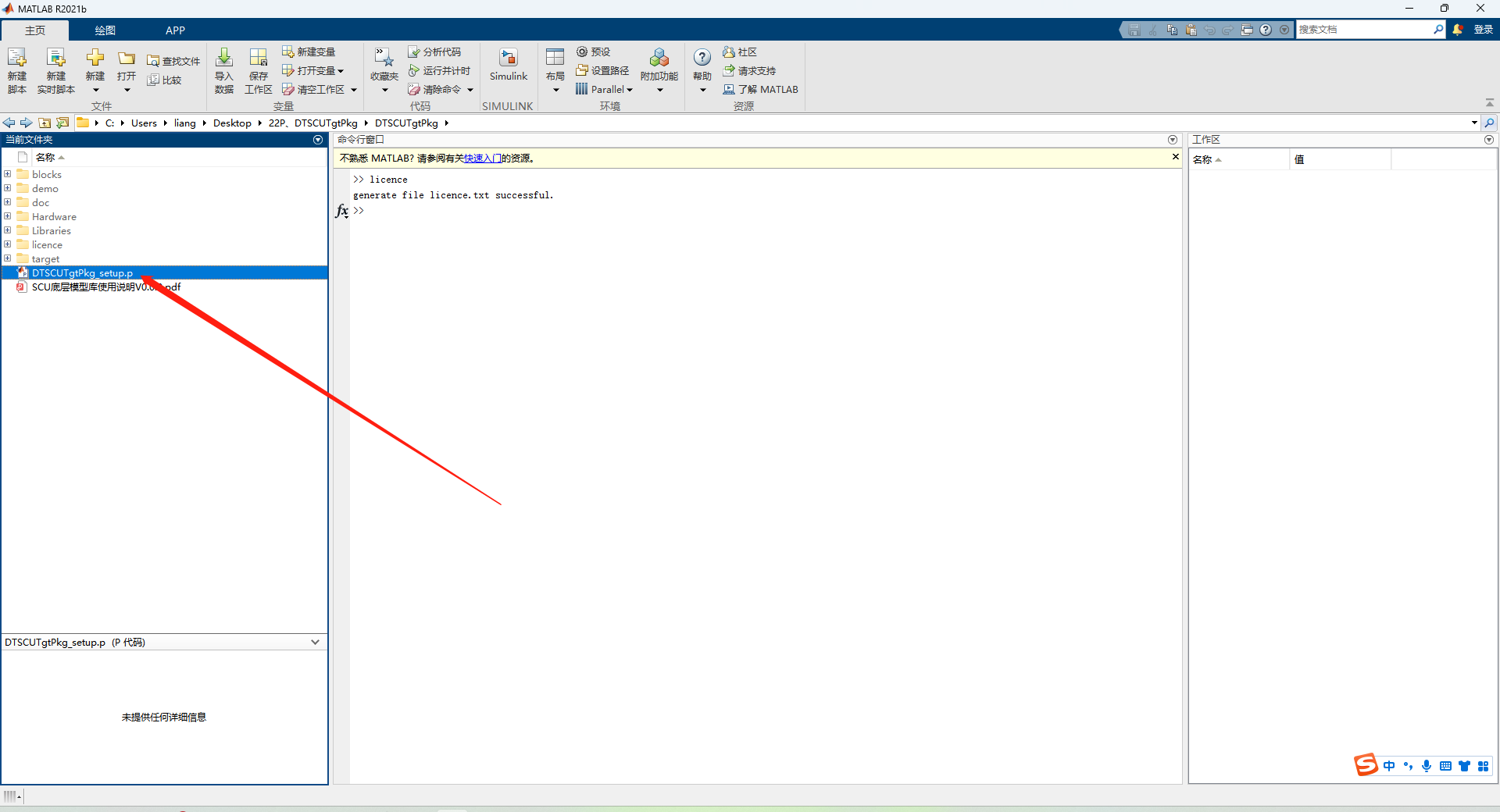
Task: Click the Save Workspace (保存工作区) icon
Action: pyautogui.click(x=259, y=70)
